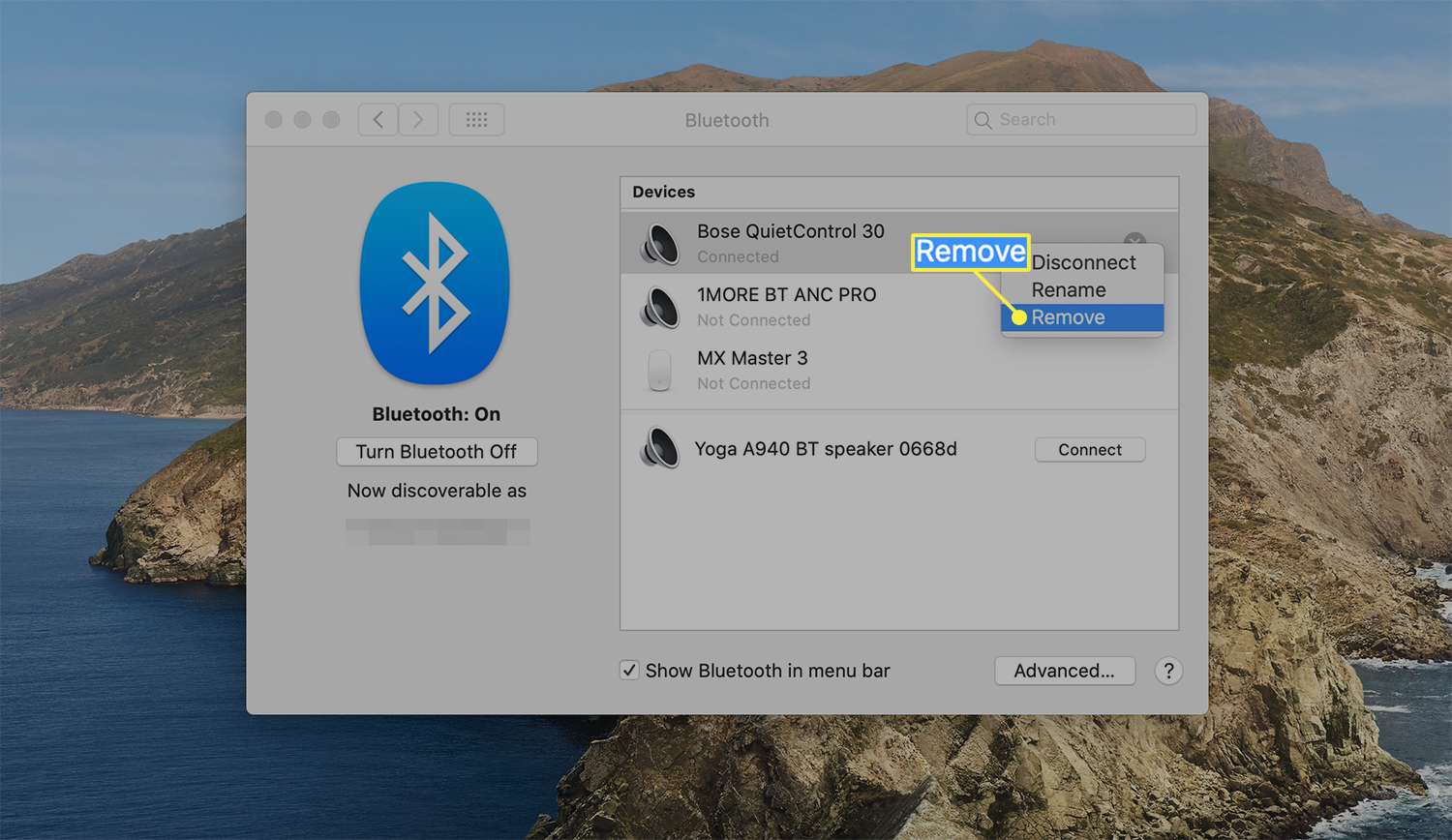Choose Remove from the context menu
This screenshot has width=1452, height=840.
1082,317
